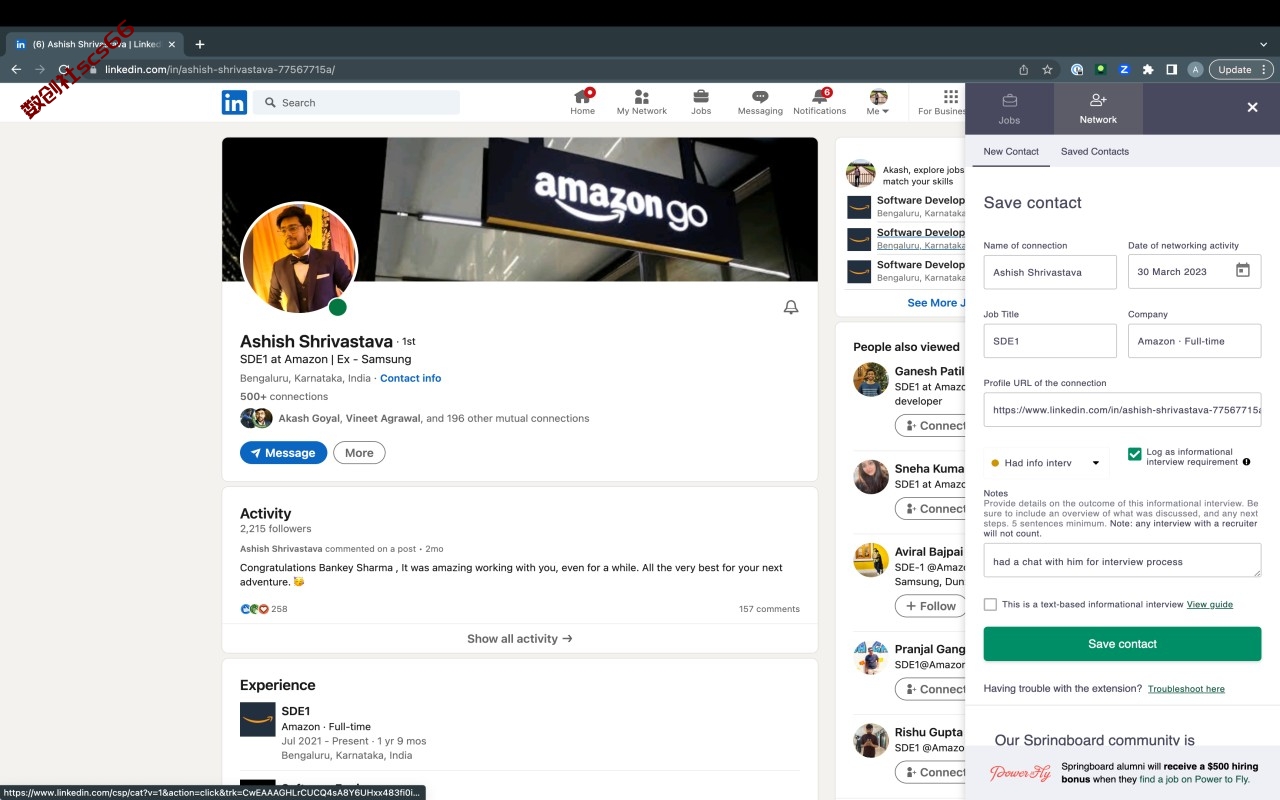Toggle Log as informational interview requirement checkbox
Viewport: 1280px width, 800px height.
tap(1134, 453)
